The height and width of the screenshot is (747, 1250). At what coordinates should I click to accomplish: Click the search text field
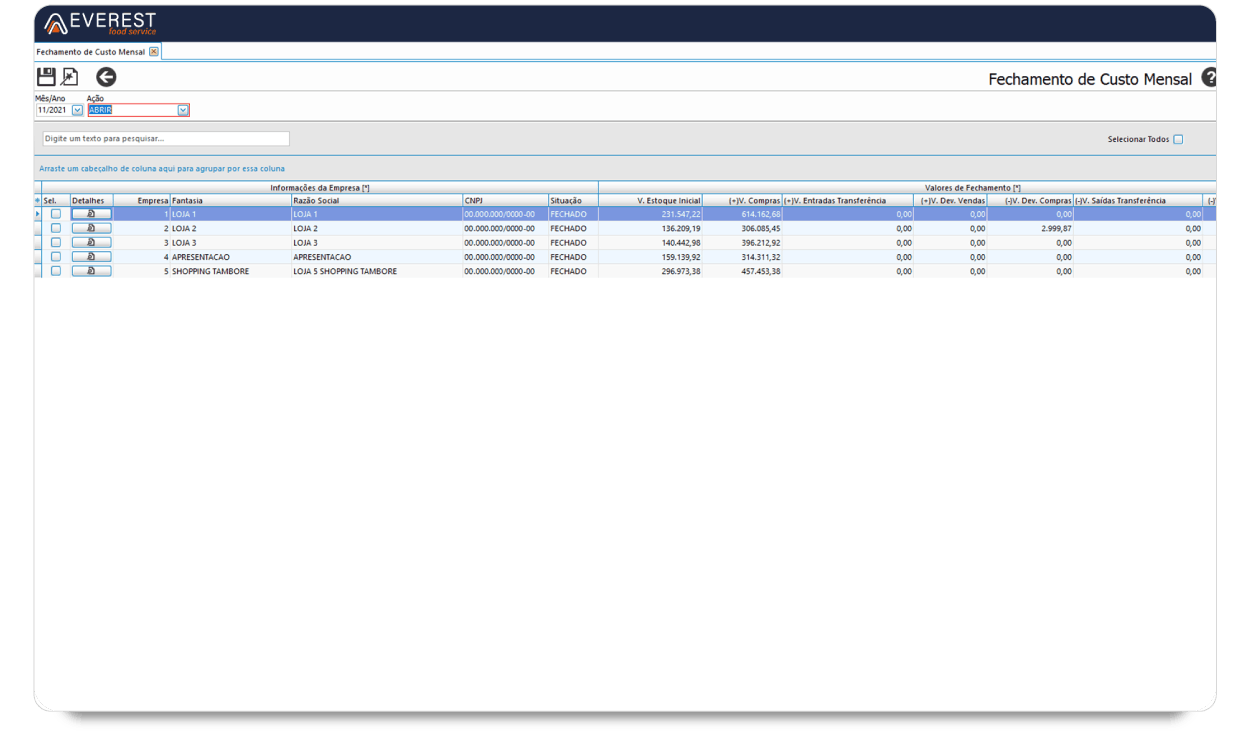165,139
